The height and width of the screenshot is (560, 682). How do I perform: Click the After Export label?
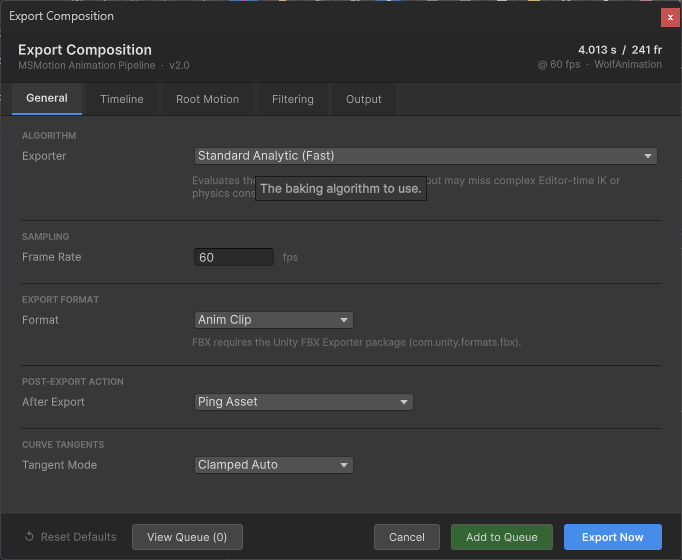(53, 402)
